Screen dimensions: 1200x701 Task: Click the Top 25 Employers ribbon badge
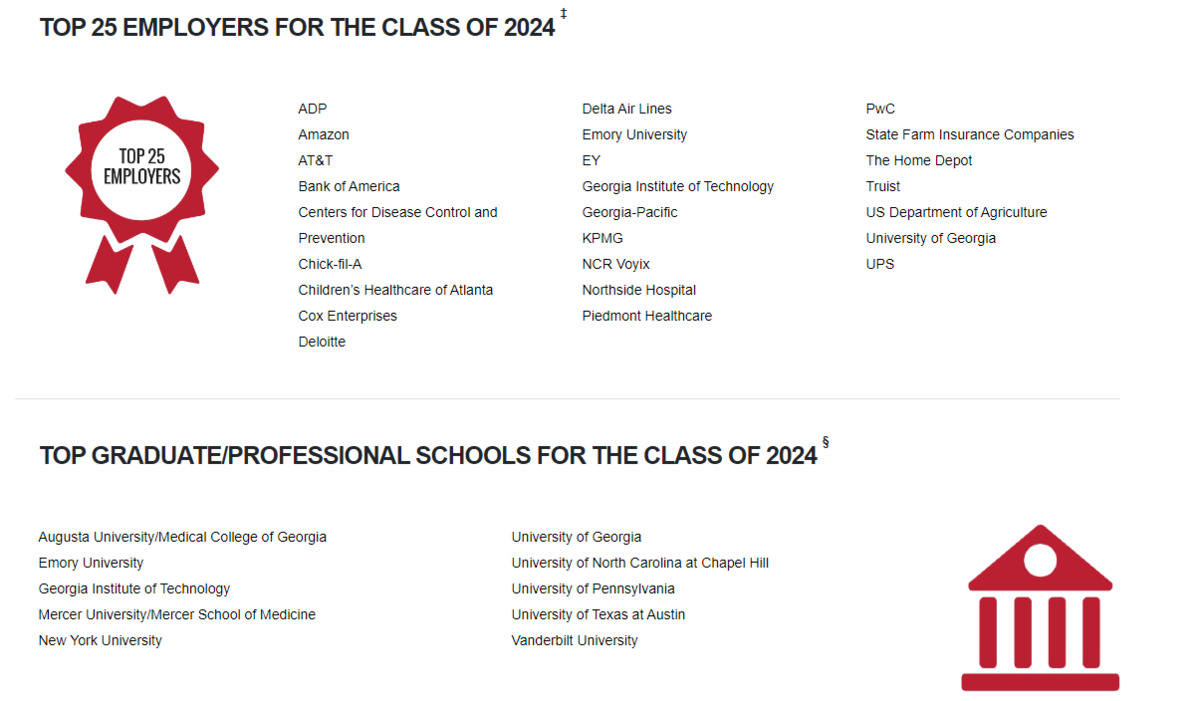click(142, 194)
